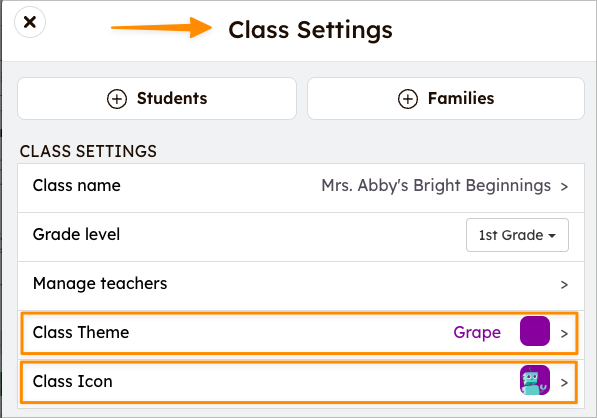The width and height of the screenshot is (597, 418).
Task: Click the Class Settings title heading
Action: [x=310, y=30]
